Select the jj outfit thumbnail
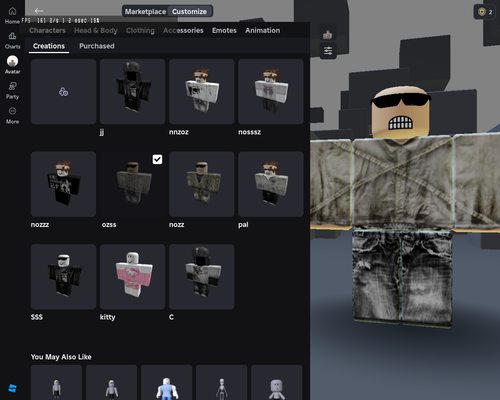Viewport: 500px width, 400px height. [x=132, y=92]
